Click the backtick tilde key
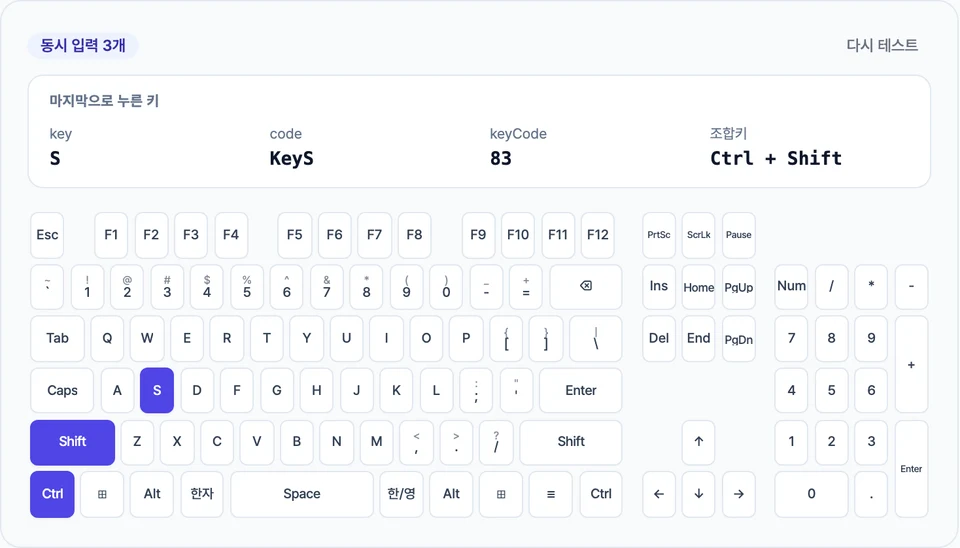The width and height of the screenshot is (960, 548). [x=47, y=287]
